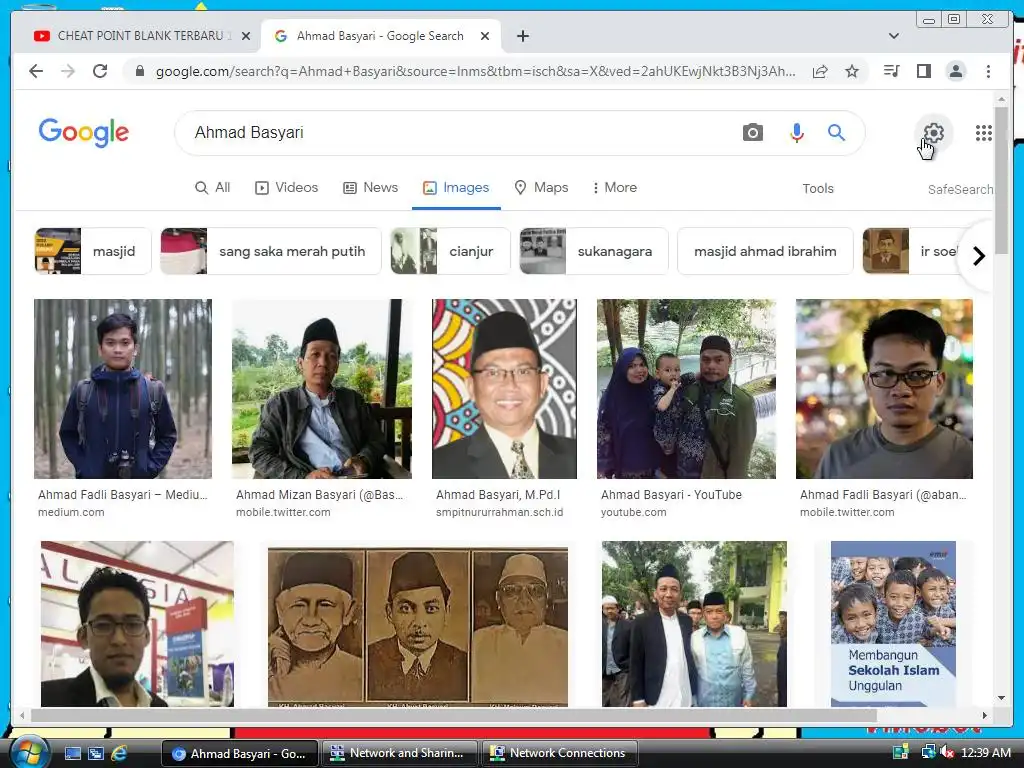Filter by masjid ahmad ibrahim chip

[x=765, y=251]
